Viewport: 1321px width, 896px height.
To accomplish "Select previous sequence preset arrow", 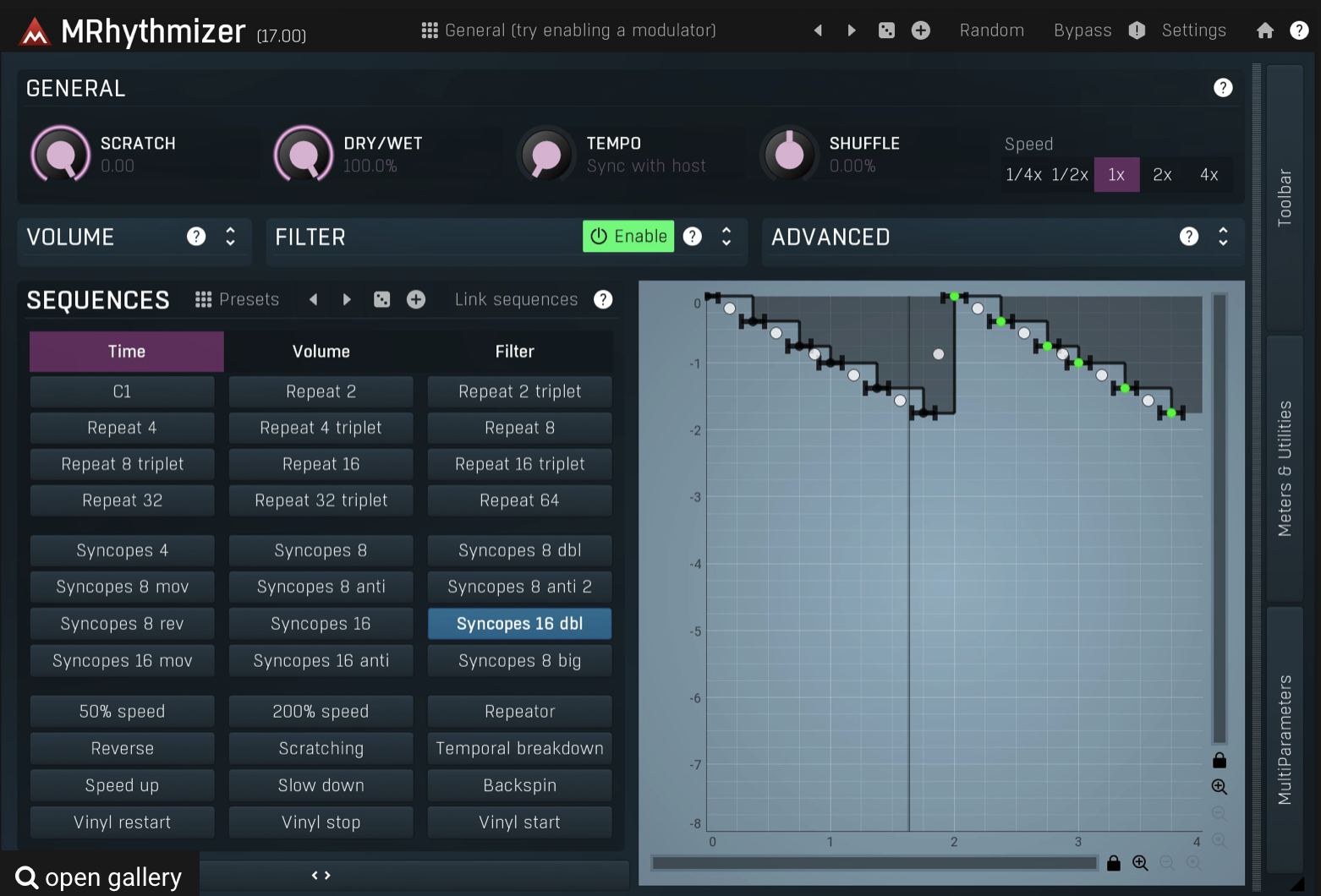I will pos(314,299).
